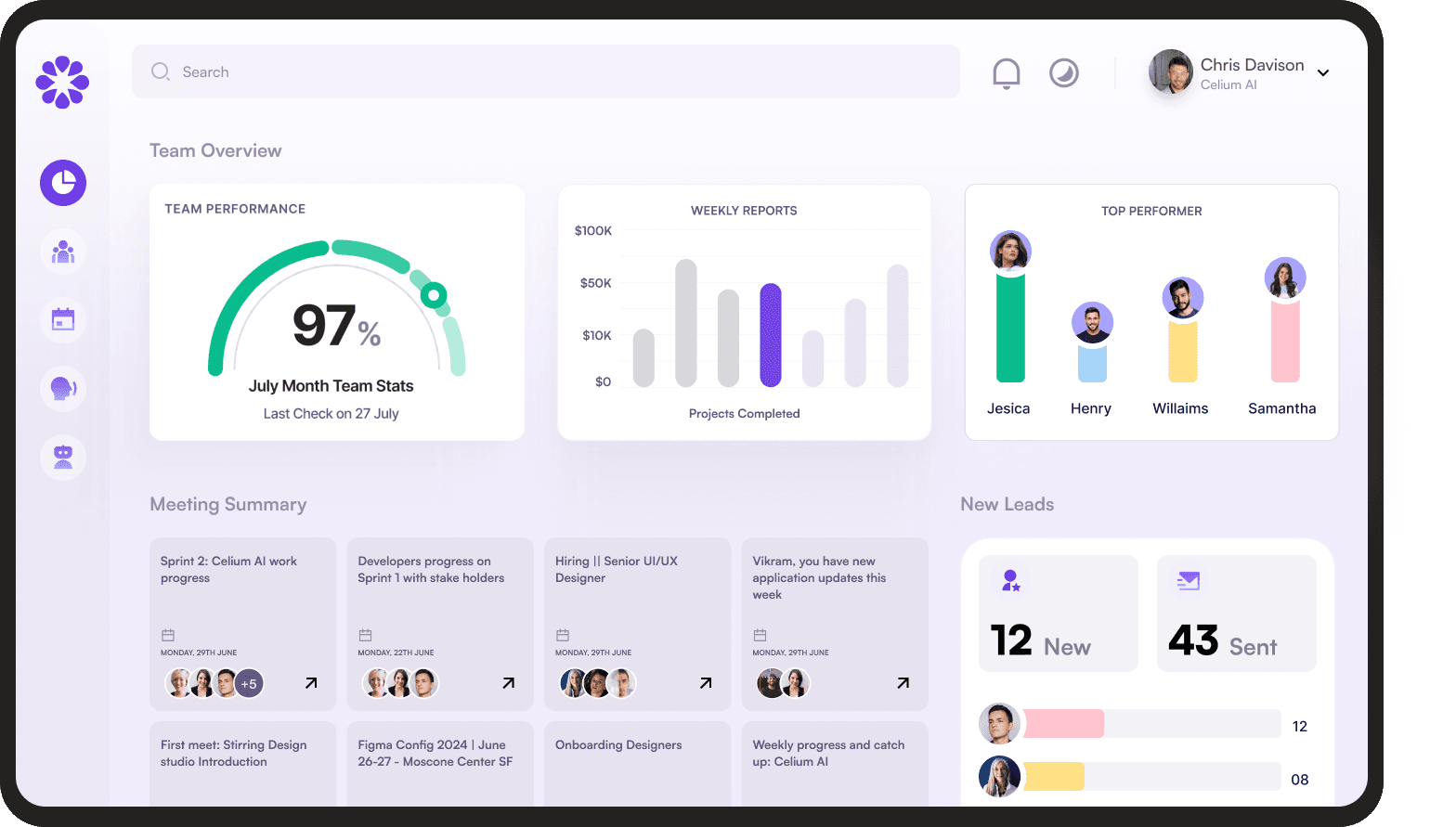Image resolution: width=1456 pixels, height=827 pixels.
Task: Click calendar icon in Sprint 2 card
Action: pyautogui.click(x=168, y=635)
